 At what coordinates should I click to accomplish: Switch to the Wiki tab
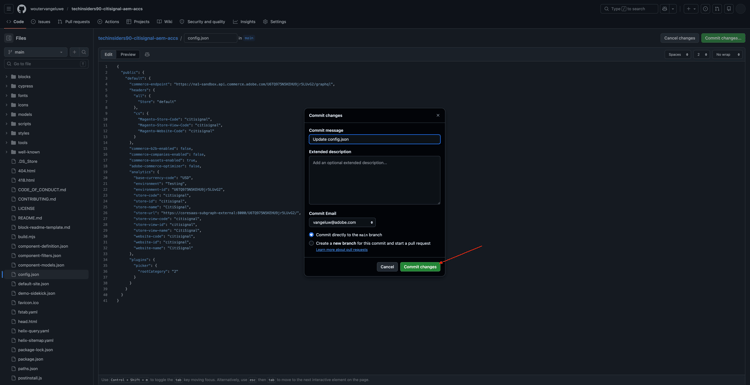click(165, 22)
